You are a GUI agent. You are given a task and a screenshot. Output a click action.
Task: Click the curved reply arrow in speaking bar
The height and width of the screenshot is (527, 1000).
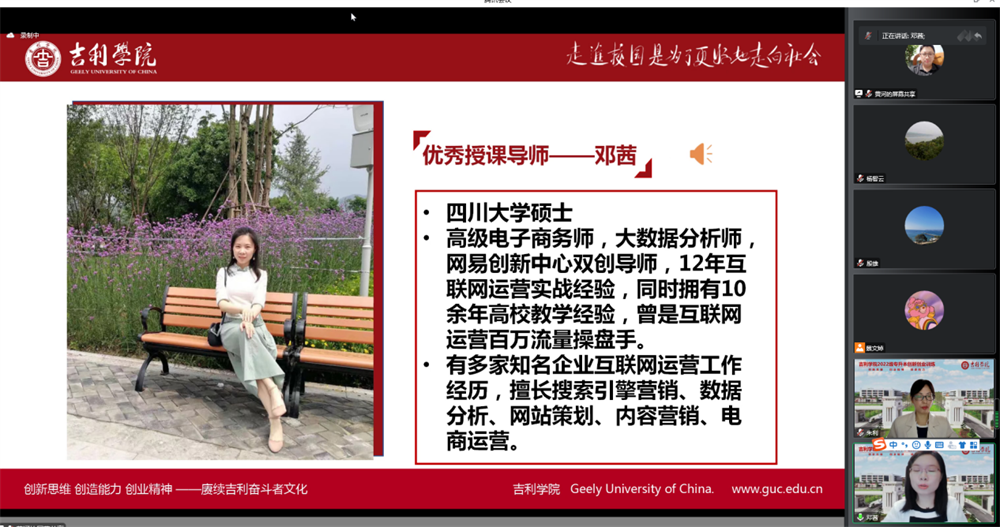(x=978, y=36)
